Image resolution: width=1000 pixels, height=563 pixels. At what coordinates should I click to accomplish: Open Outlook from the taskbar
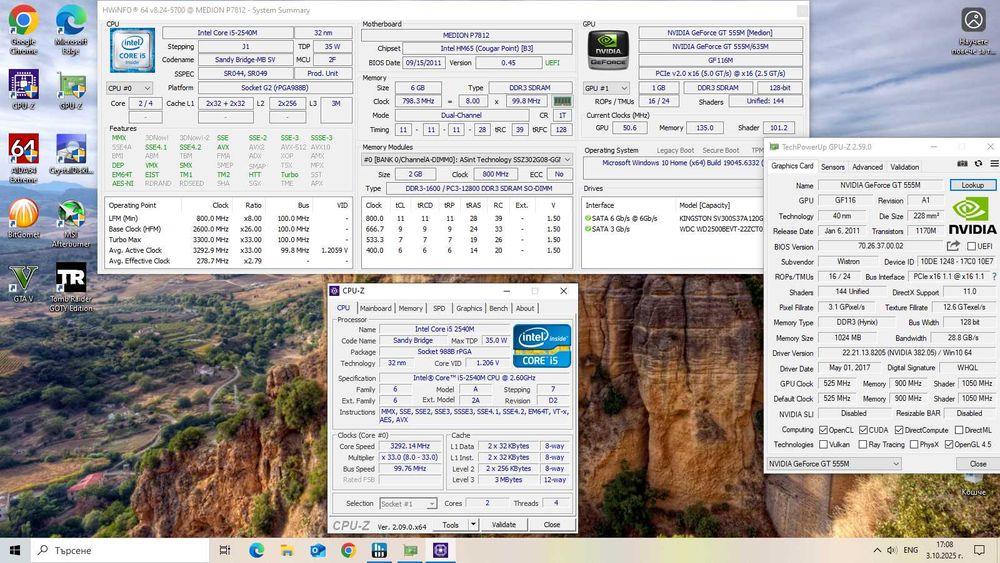pos(318,550)
